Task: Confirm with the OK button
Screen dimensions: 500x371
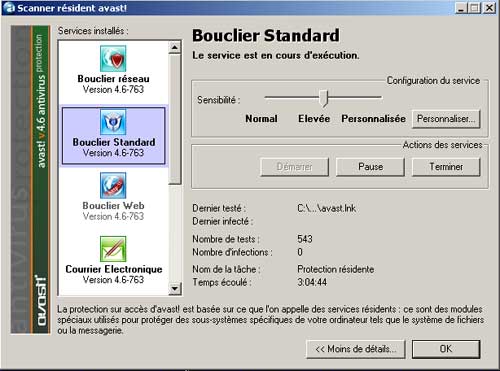Action: click(446, 349)
